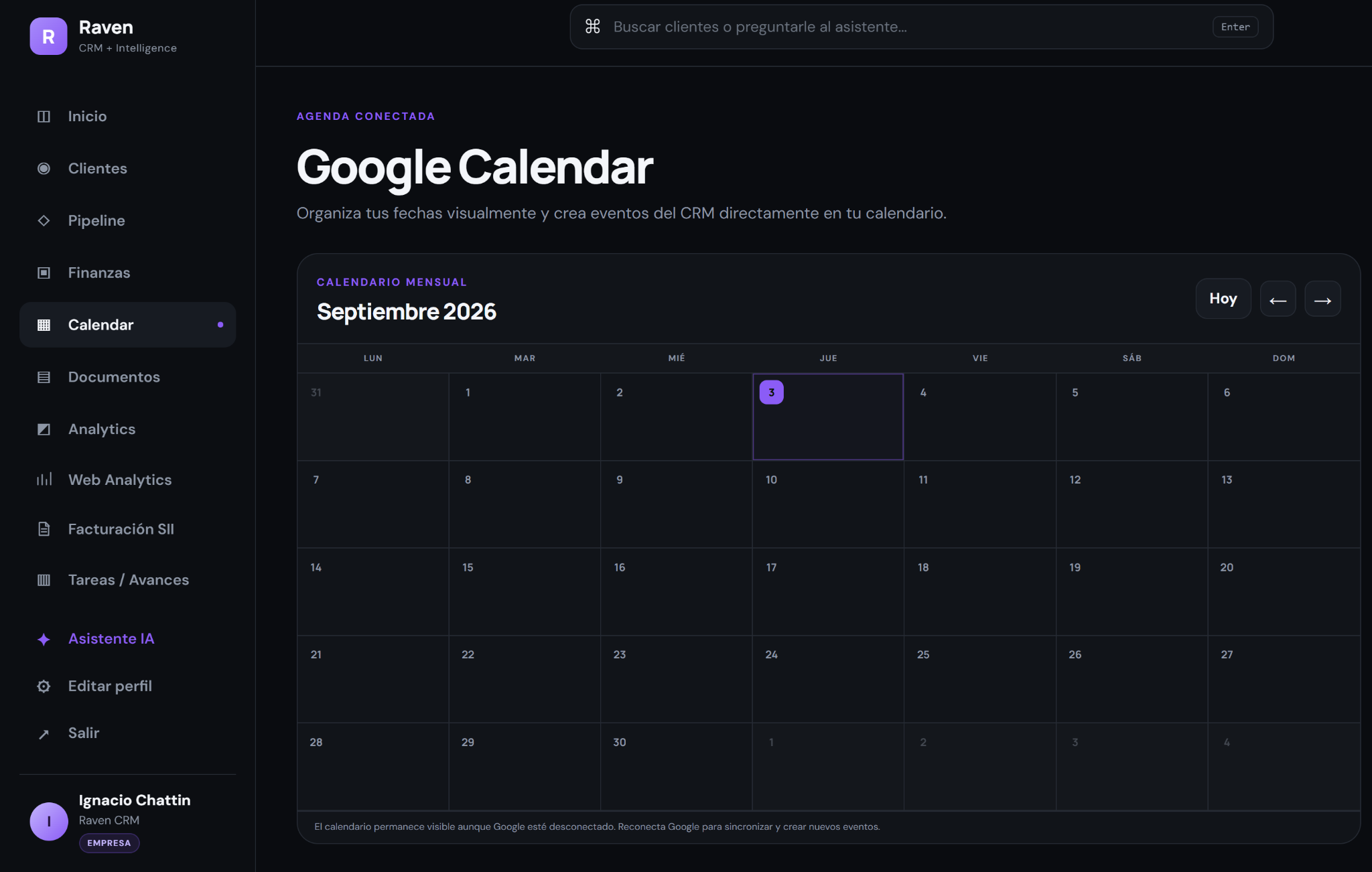
Task: Open Inicio from the sidebar
Action: [x=127, y=117]
